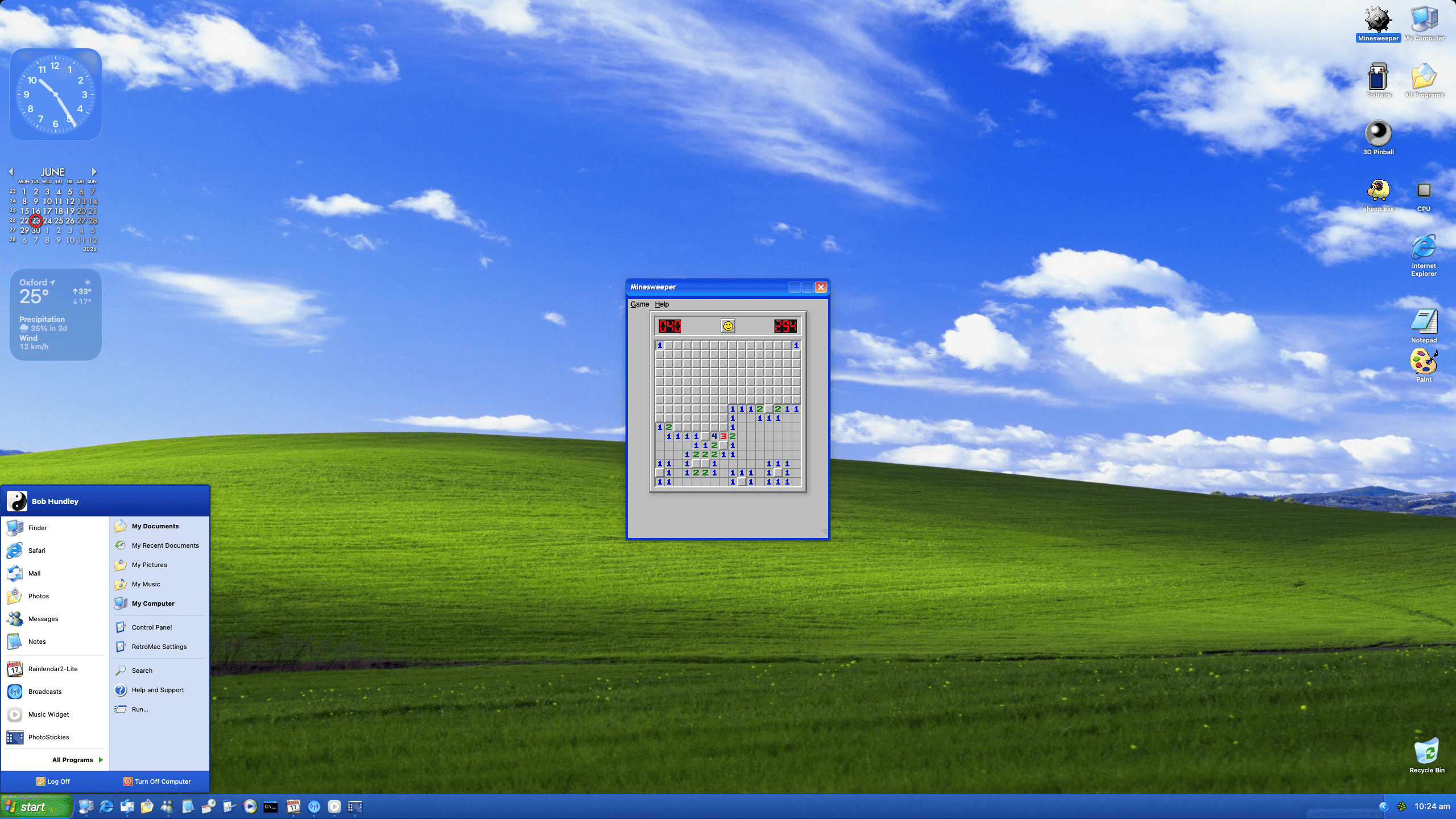
Task: Open My Documents in the Start menu
Action: pyautogui.click(x=159, y=526)
